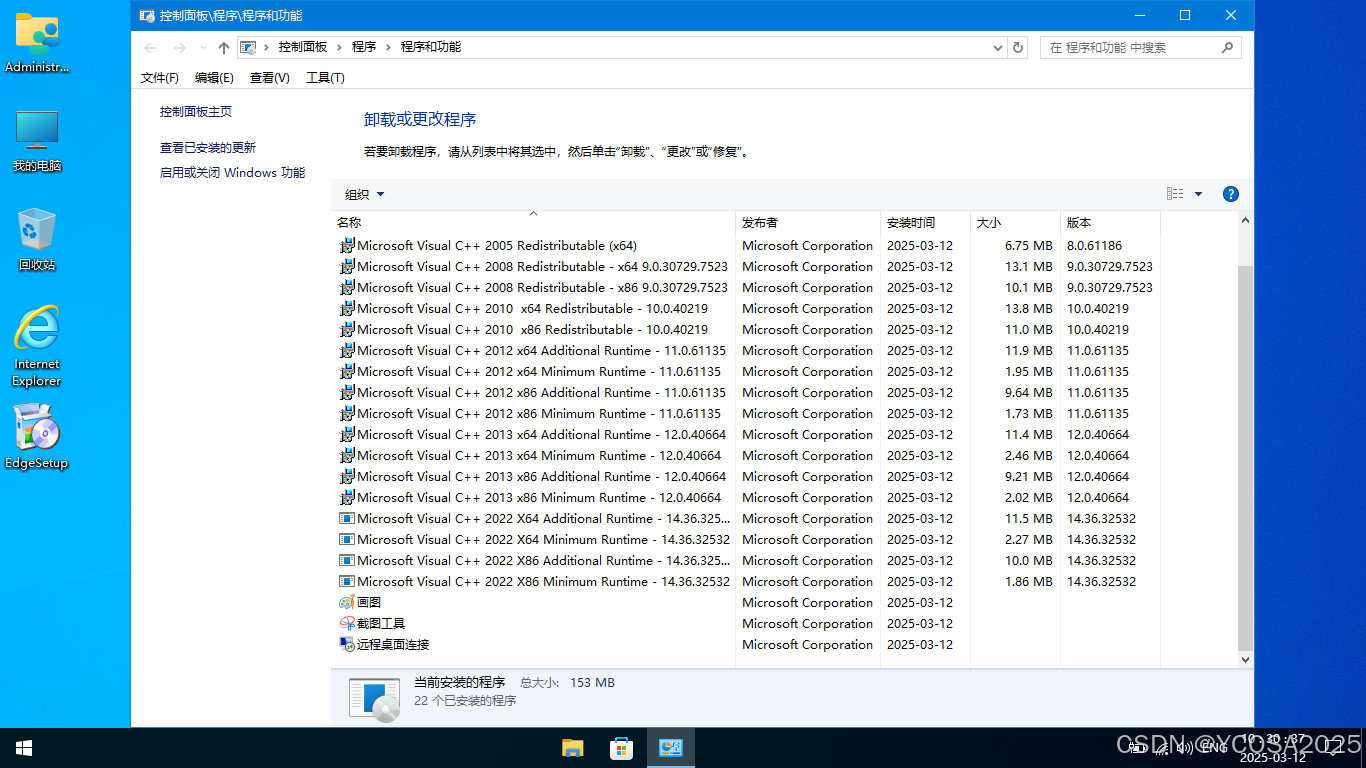
Task: Click the scrollbar up arrow
Action: [x=1245, y=220]
